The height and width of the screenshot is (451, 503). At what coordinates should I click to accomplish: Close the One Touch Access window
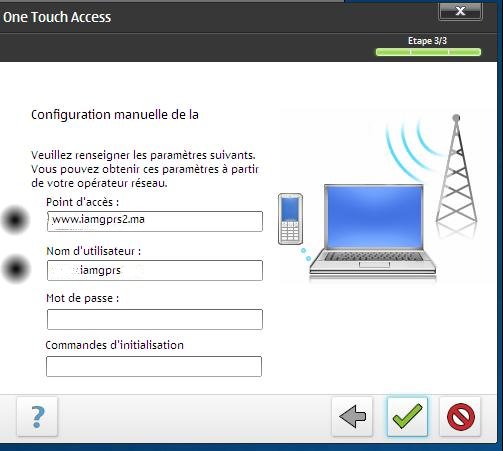(460, 11)
